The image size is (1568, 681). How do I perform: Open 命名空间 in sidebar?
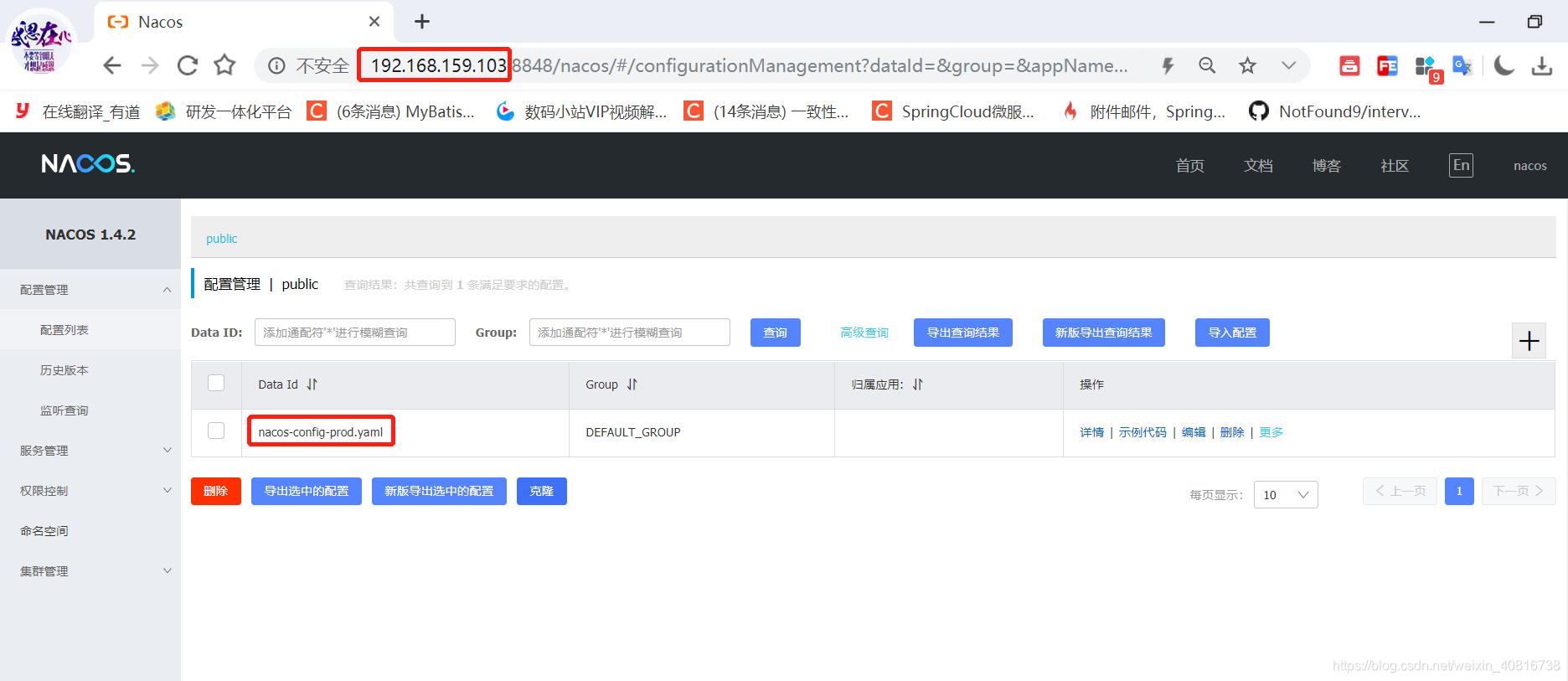pyautogui.click(x=90, y=531)
